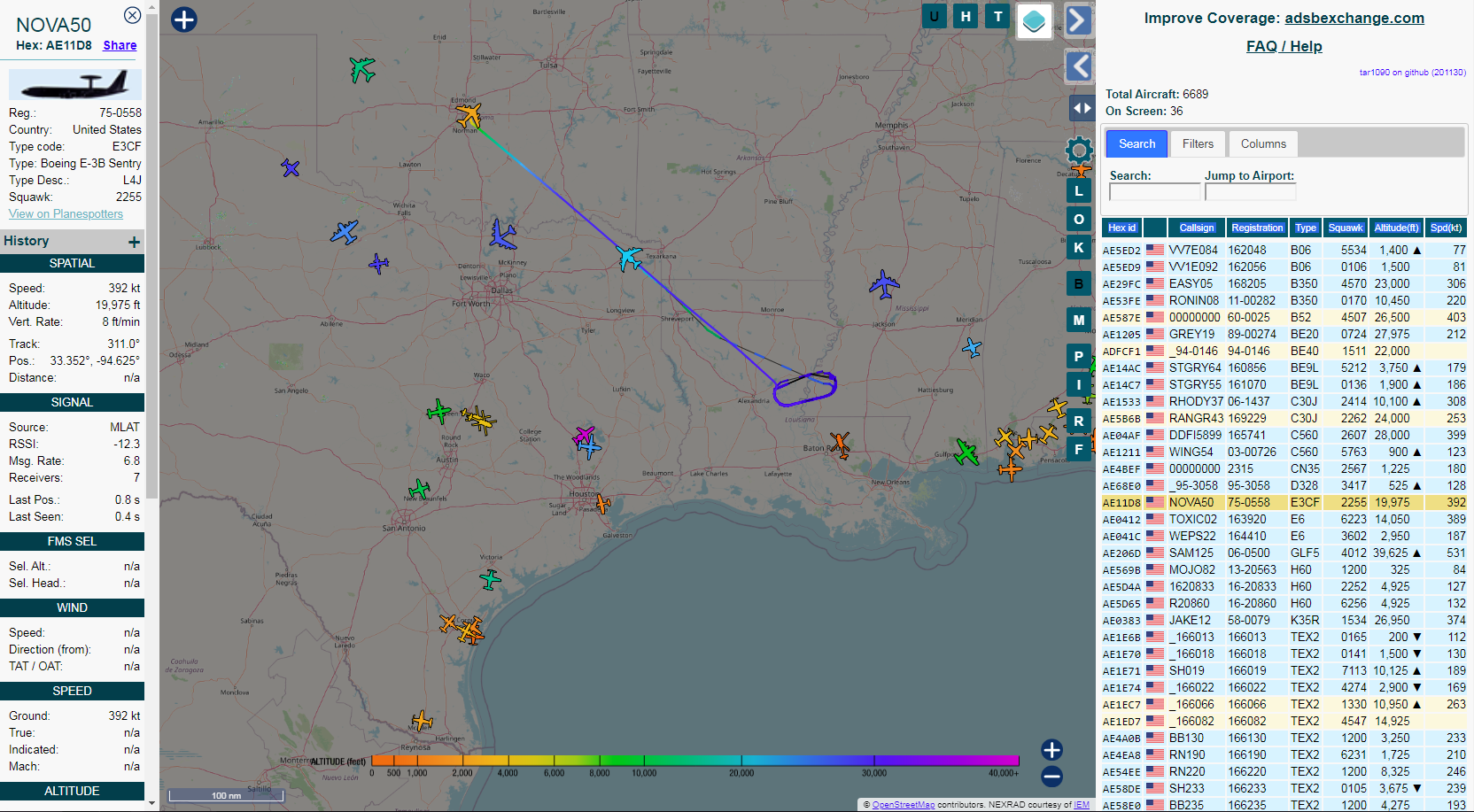Close the NOVA50 info panel

click(x=132, y=15)
